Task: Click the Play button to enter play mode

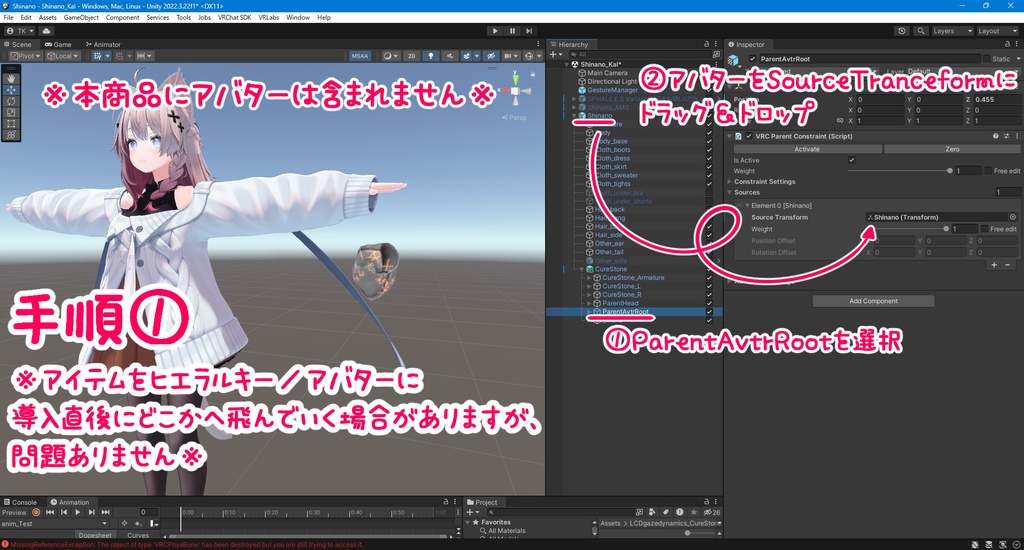Action: pyautogui.click(x=495, y=31)
